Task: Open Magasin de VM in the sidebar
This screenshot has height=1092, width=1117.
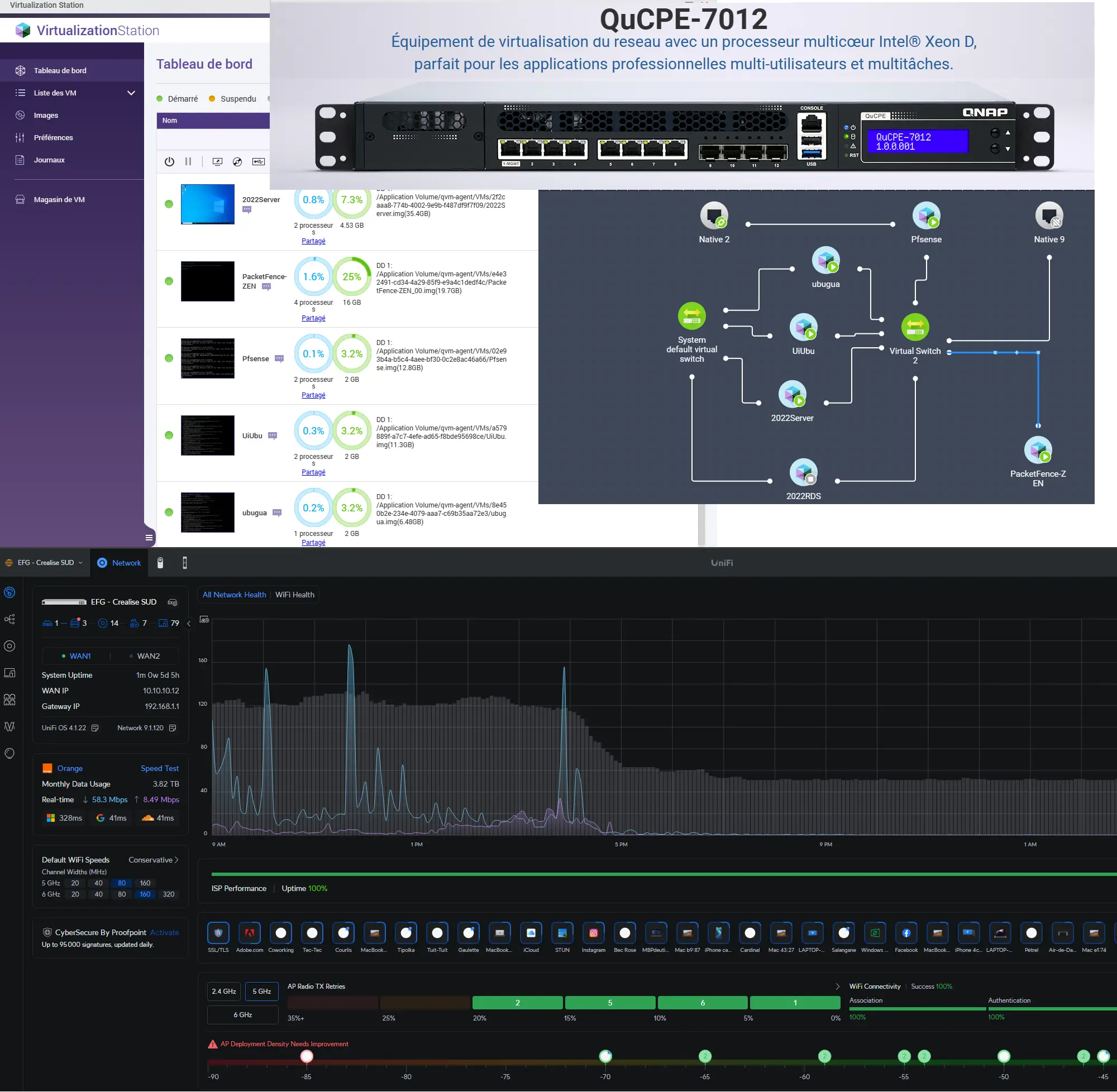Action: pyautogui.click(x=59, y=200)
